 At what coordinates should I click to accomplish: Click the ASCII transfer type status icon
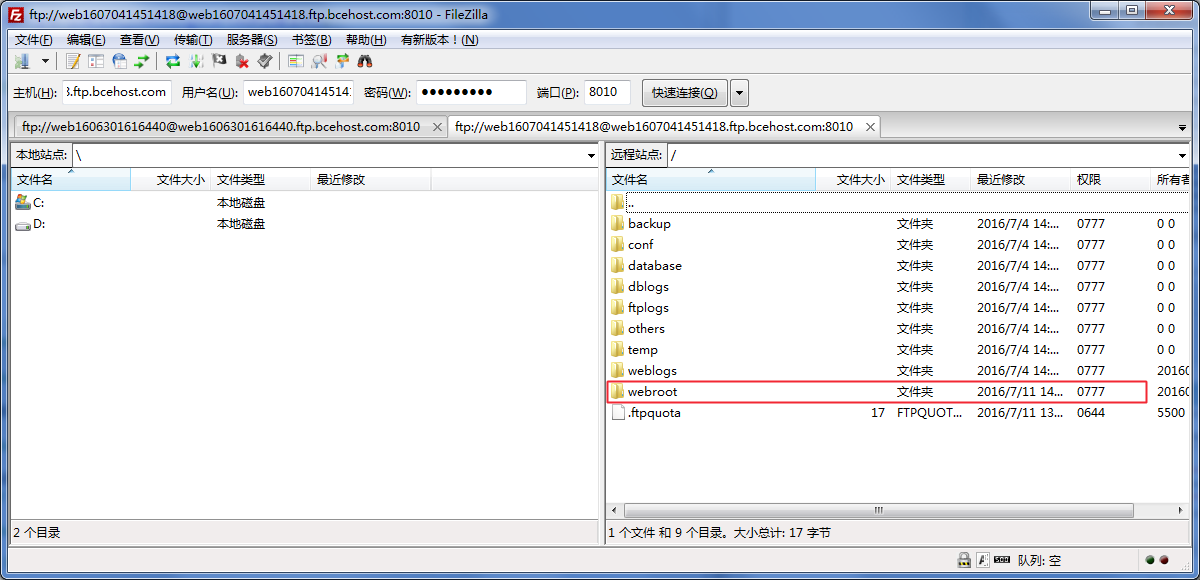[x=983, y=561]
